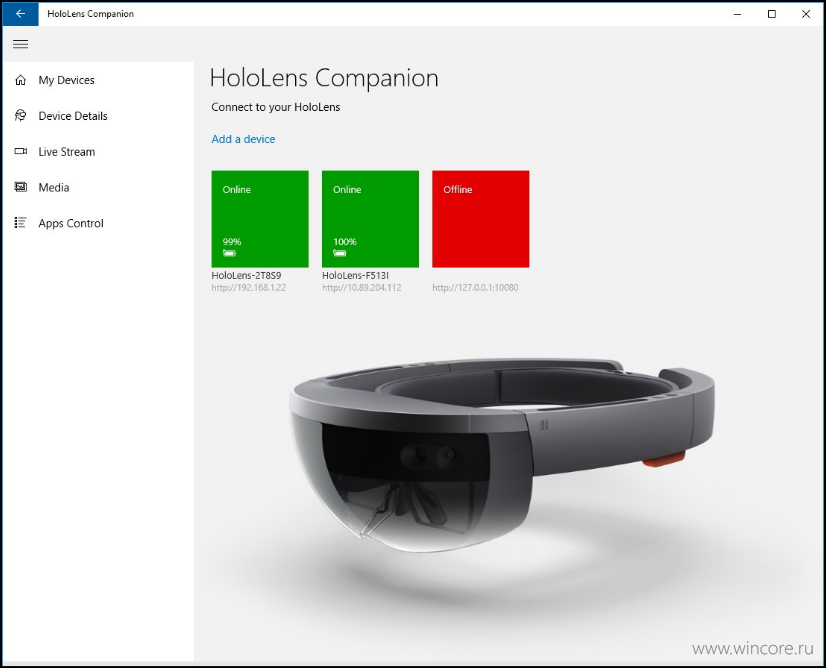Minimize the HoloLens Companion window

tap(738, 14)
